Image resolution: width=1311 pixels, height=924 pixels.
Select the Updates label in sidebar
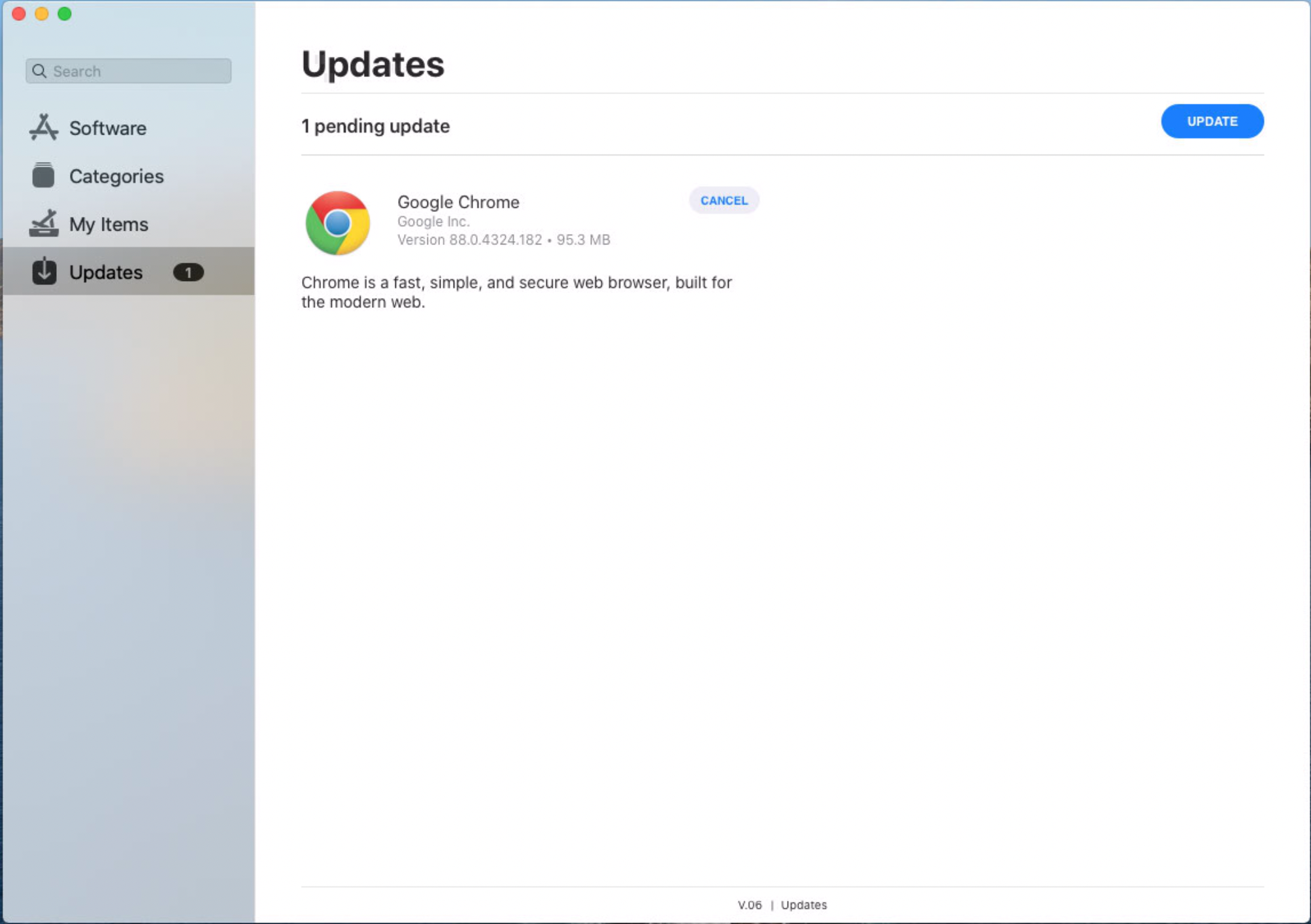coord(106,272)
